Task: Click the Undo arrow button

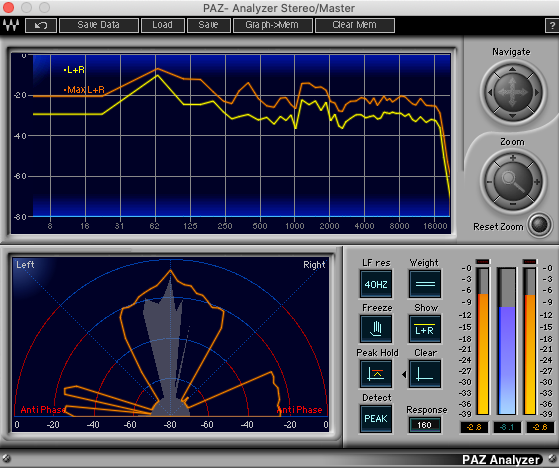Action: point(41,25)
